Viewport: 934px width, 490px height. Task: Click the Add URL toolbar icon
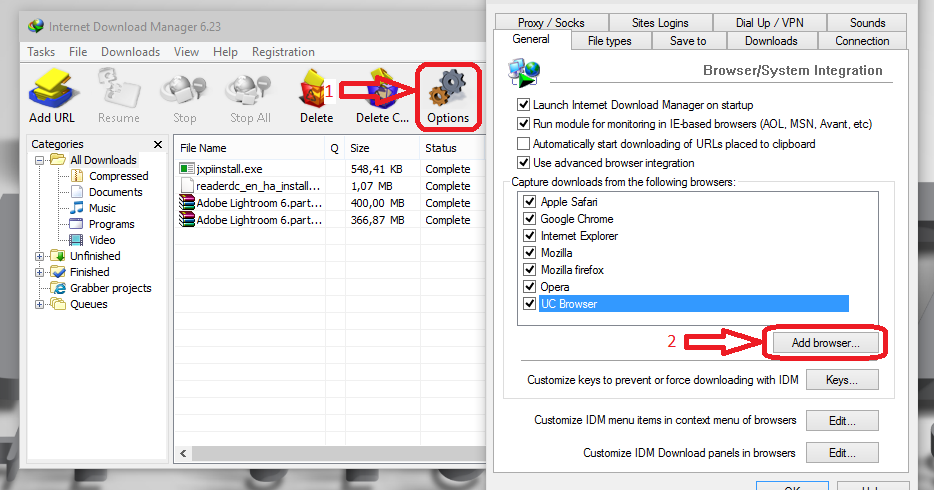[x=52, y=88]
